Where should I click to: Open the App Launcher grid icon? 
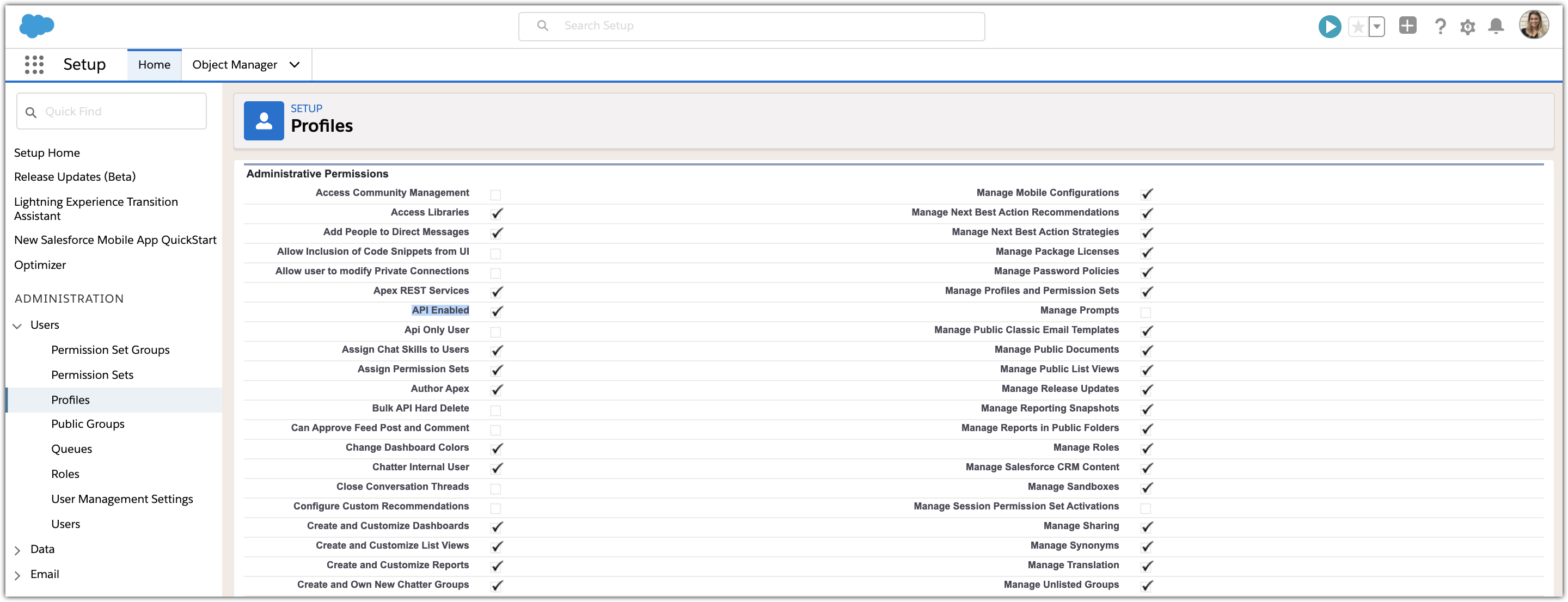coord(34,65)
